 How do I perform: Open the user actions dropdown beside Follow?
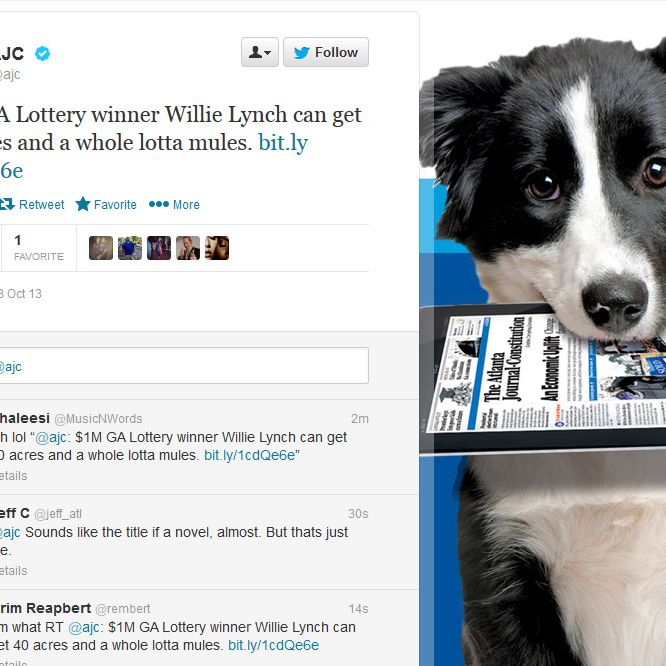click(x=260, y=52)
